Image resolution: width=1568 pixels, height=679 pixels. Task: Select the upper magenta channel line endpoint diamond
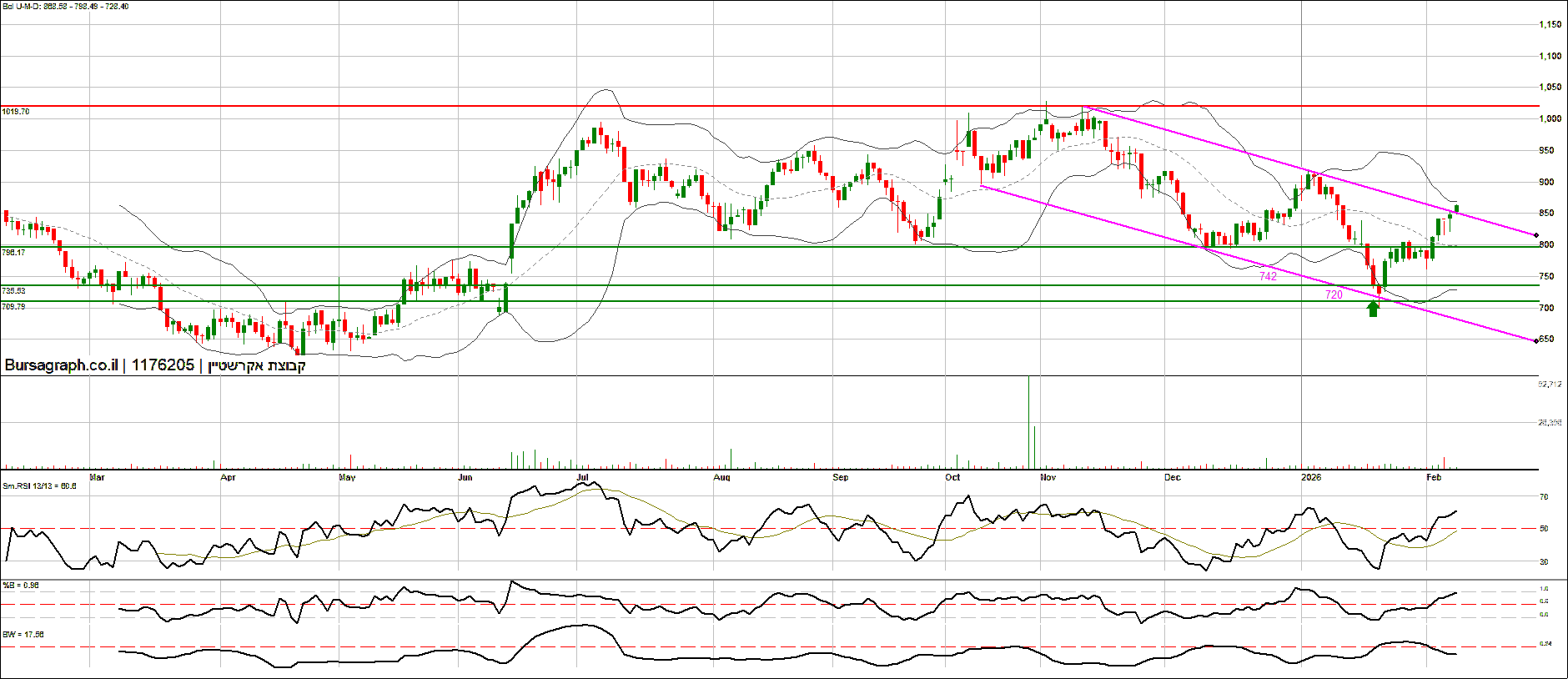(x=1535, y=235)
